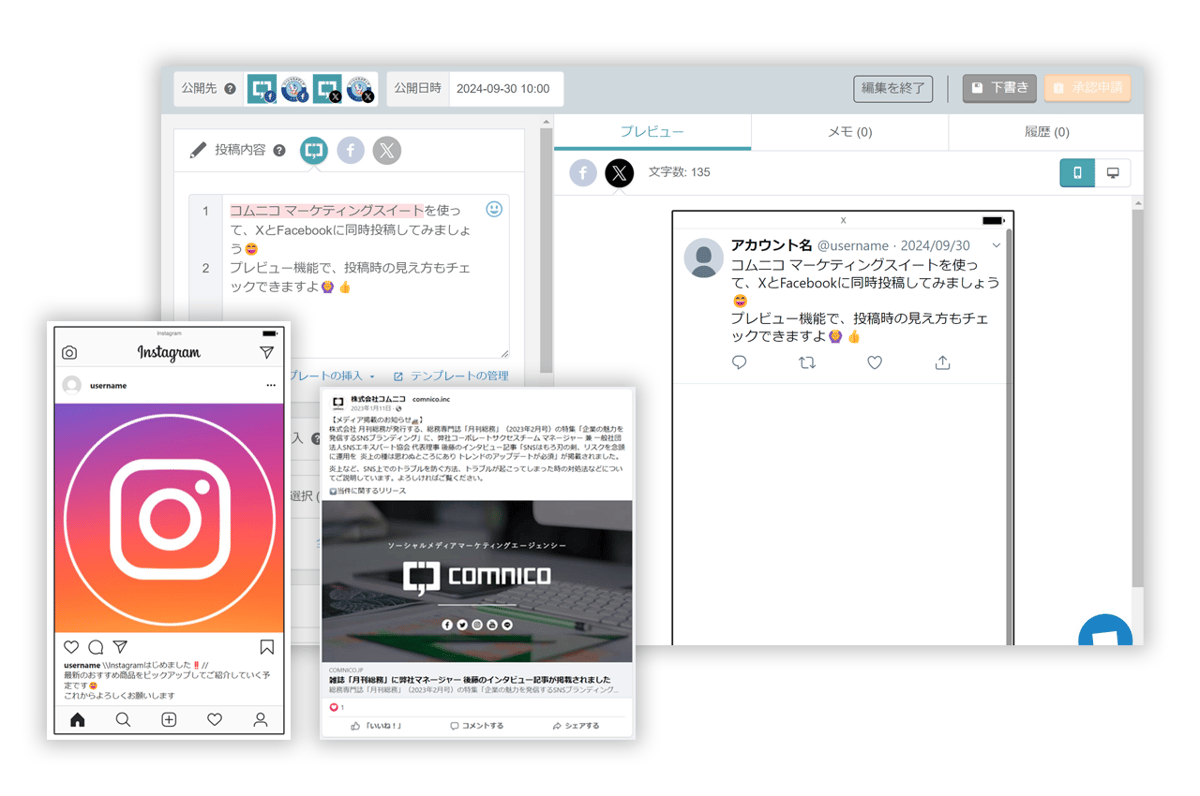The image size is (1200, 796).
Task: Click the help icon beside 投稿内容
Action: [279, 151]
